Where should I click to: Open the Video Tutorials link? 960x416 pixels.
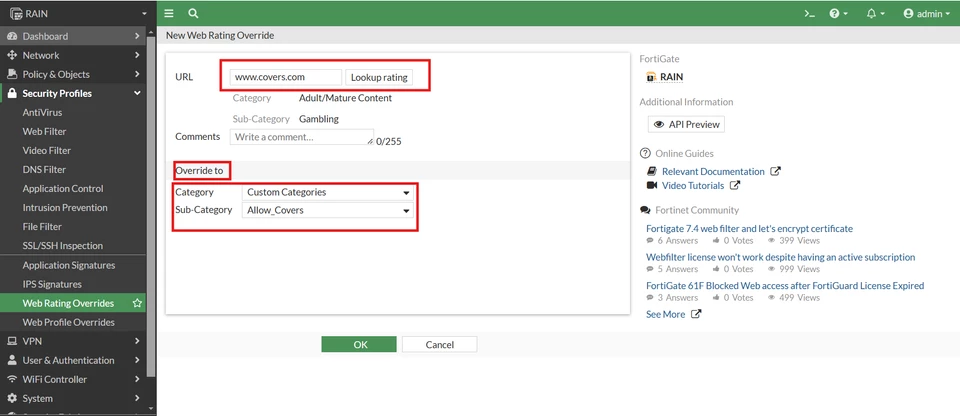tap(693, 185)
